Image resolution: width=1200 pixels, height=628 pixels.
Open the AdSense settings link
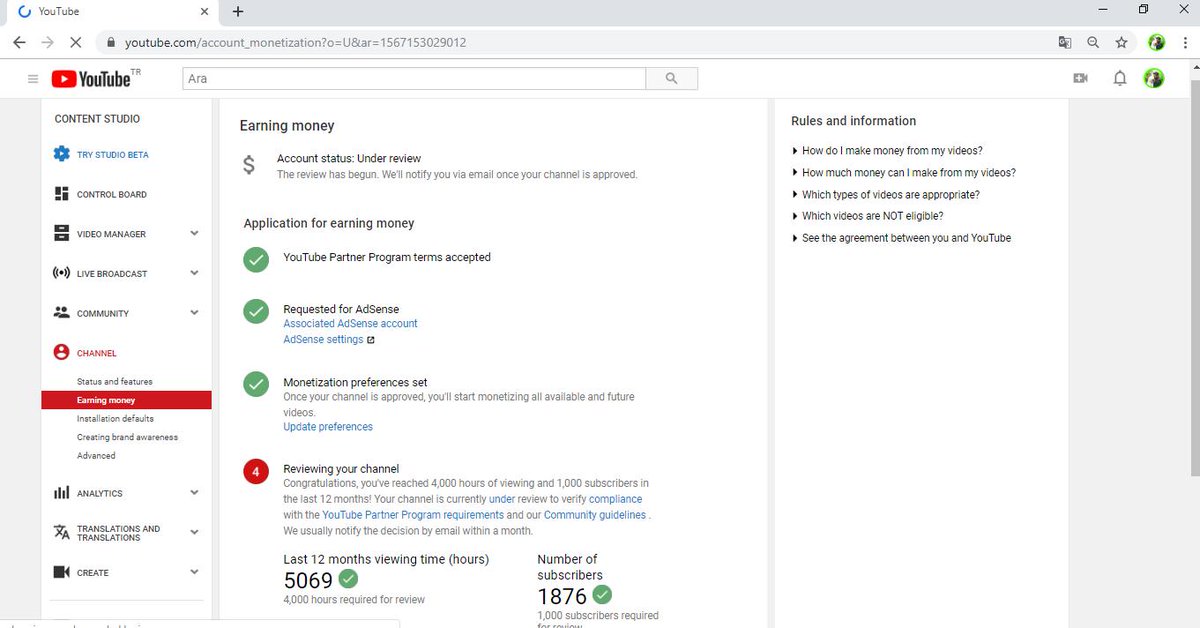pyautogui.click(x=323, y=340)
